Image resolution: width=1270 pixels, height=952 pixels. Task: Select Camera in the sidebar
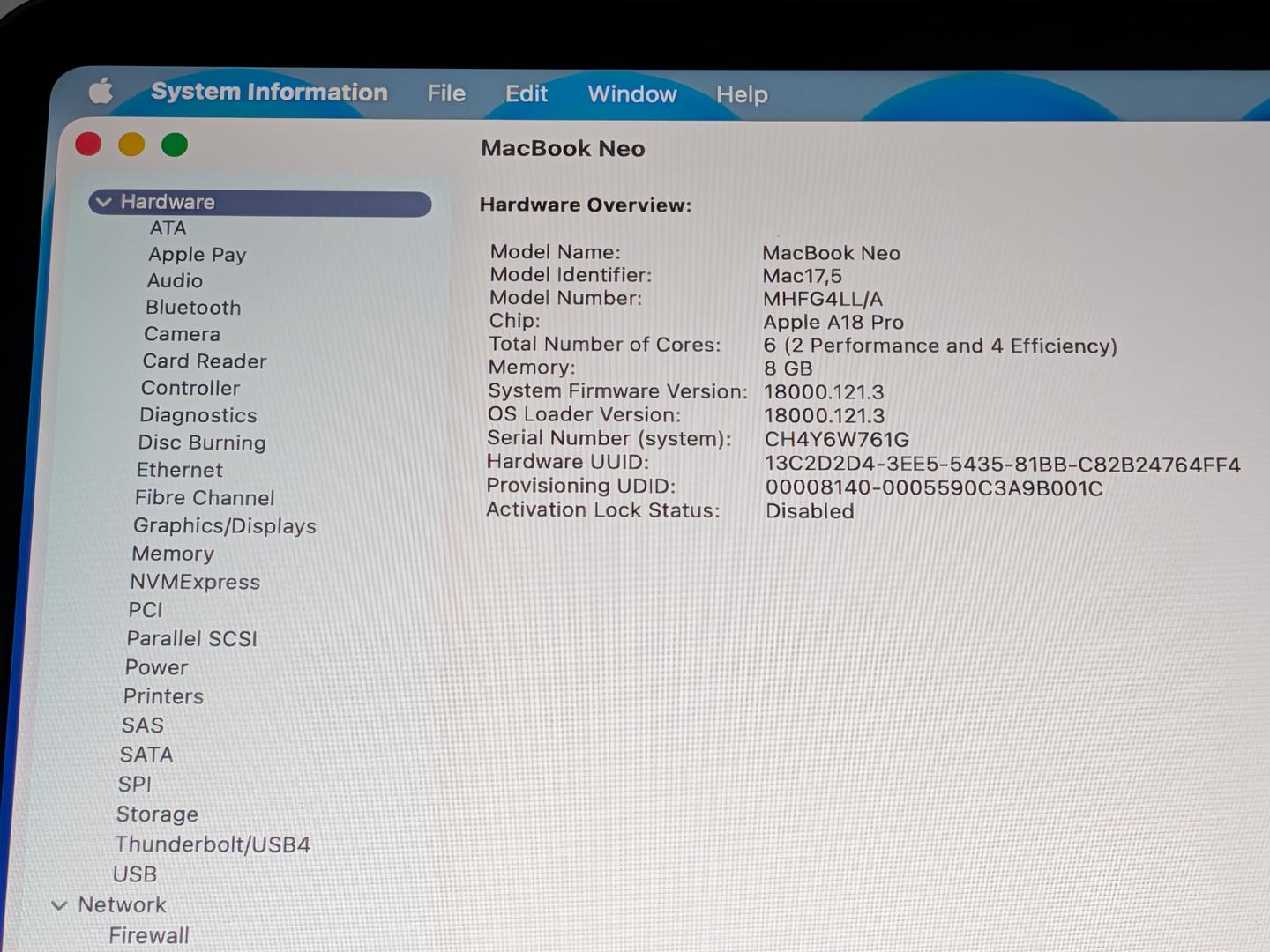[x=182, y=334]
